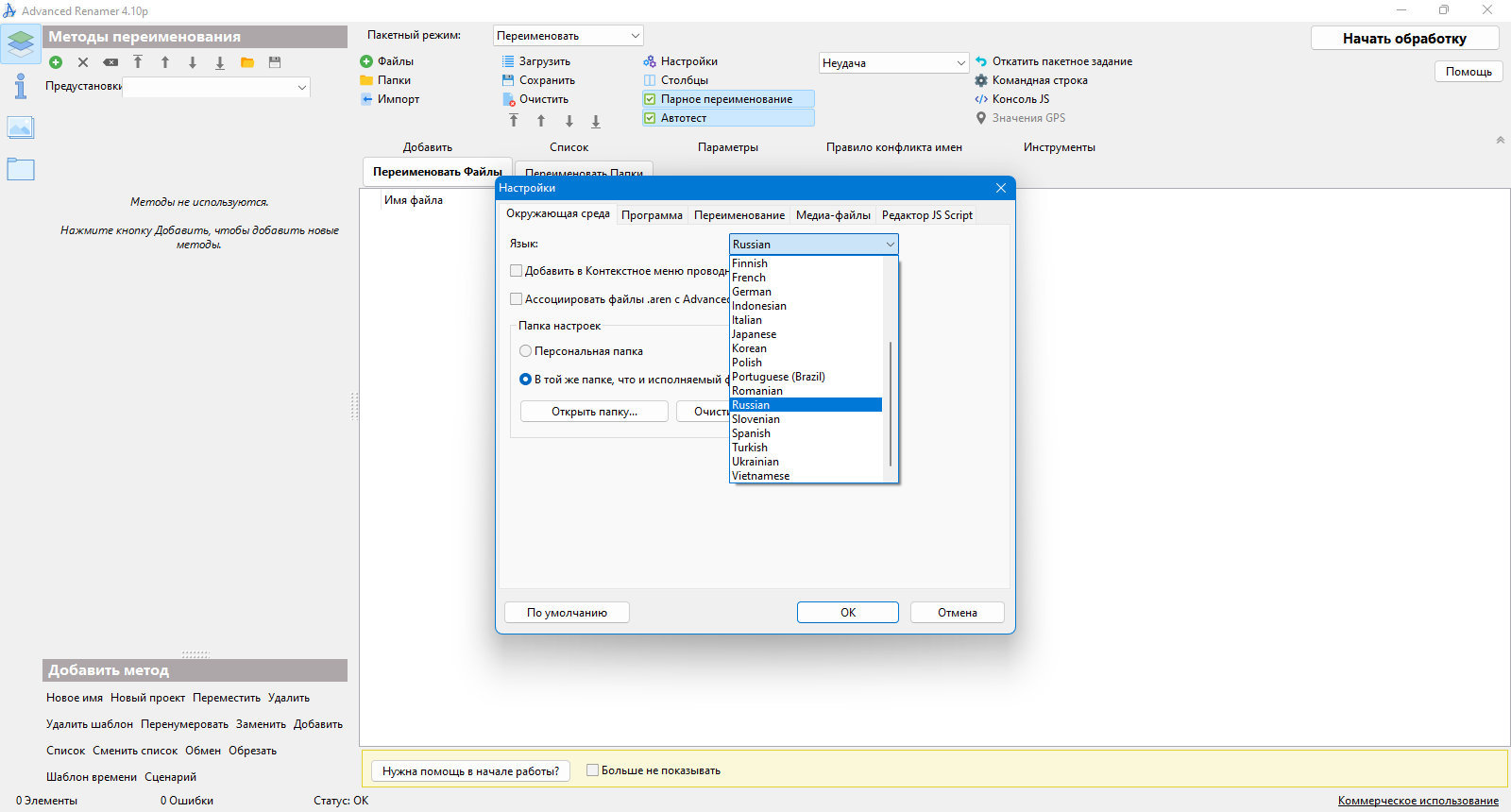The height and width of the screenshot is (812, 1511).
Task: Click the remove method X icon
Action: pyautogui.click(x=83, y=62)
